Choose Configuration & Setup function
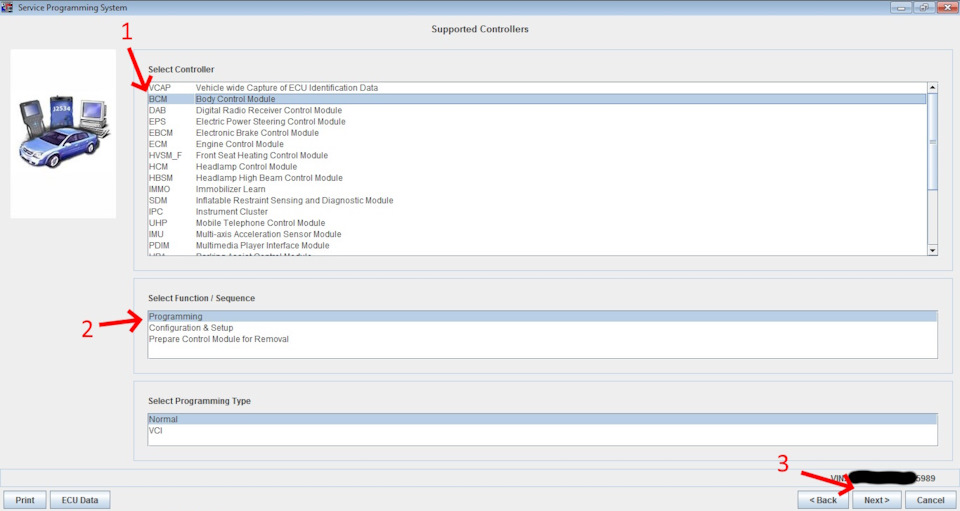The height and width of the screenshot is (511, 960). [542, 328]
